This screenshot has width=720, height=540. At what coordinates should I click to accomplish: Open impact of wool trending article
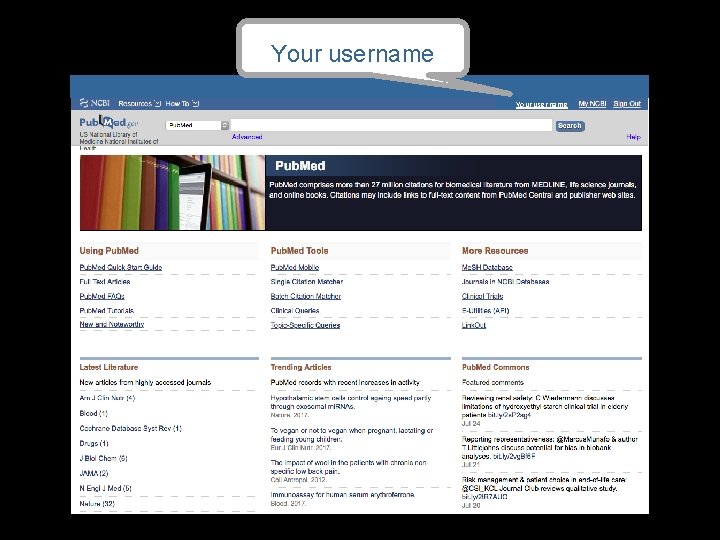[349, 467]
